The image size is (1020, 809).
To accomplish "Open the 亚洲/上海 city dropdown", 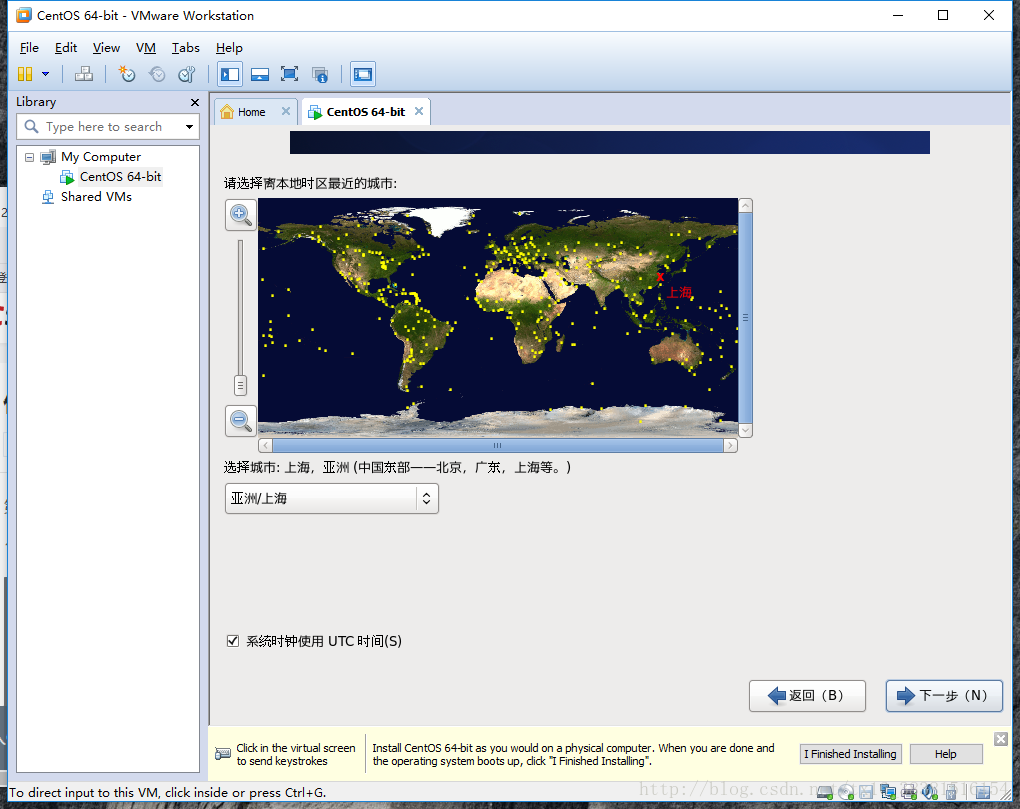I will coord(332,499).
